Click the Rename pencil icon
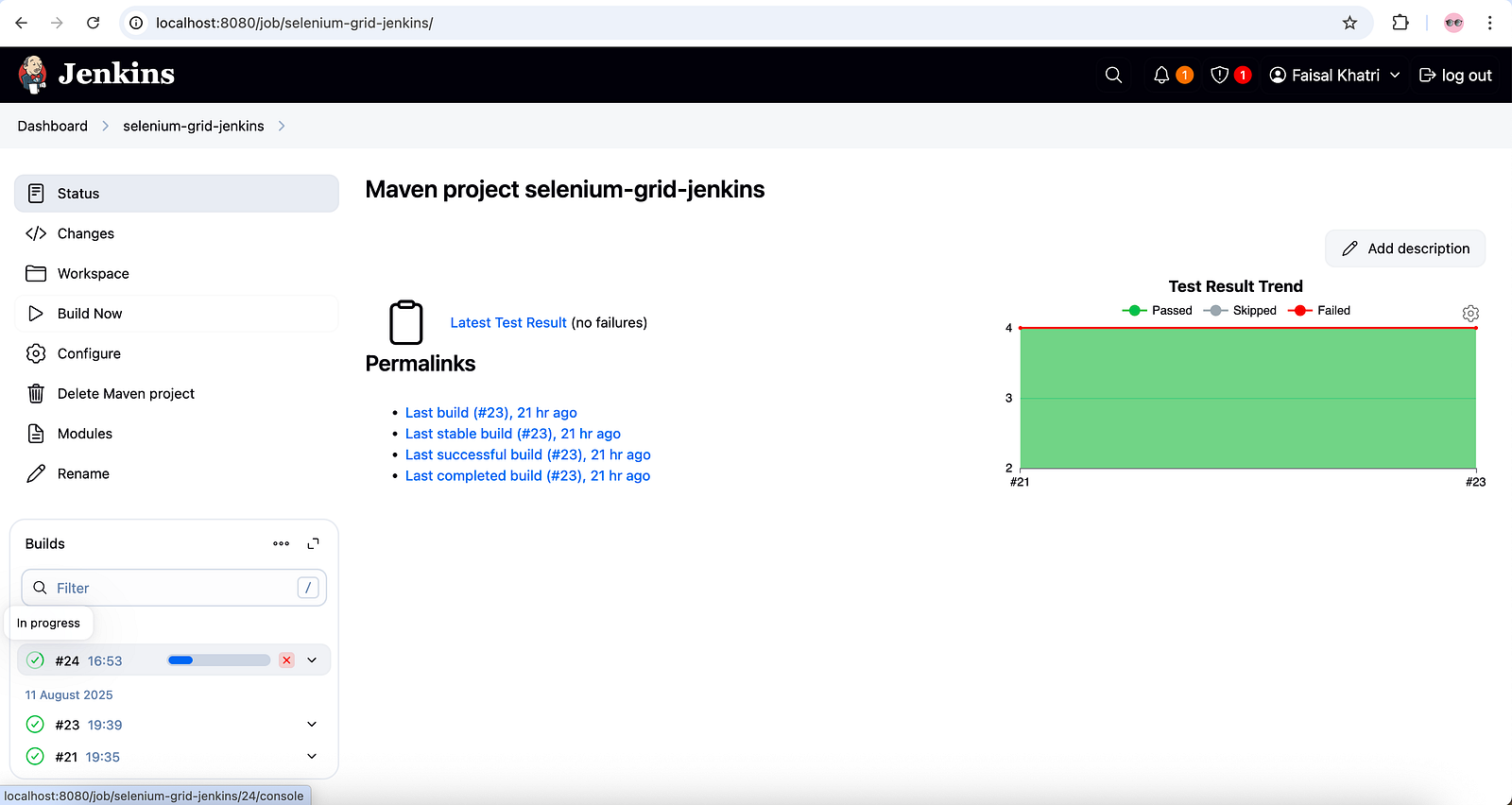Image resolution: width=1512 pixels, height=805 pixels. [36, 473]
